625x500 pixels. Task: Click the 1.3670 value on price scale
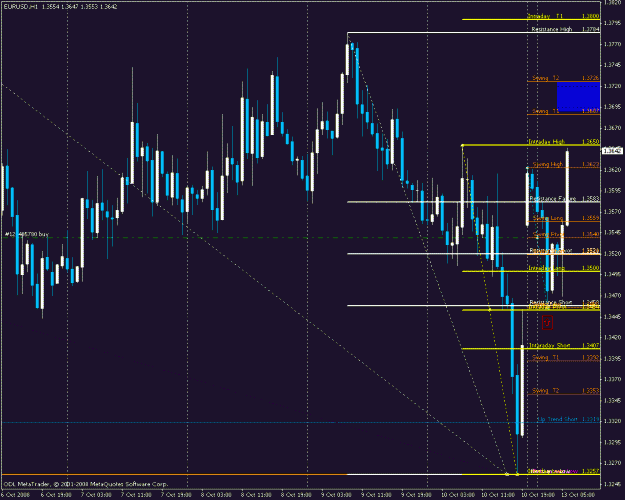[x=612, y=128]
